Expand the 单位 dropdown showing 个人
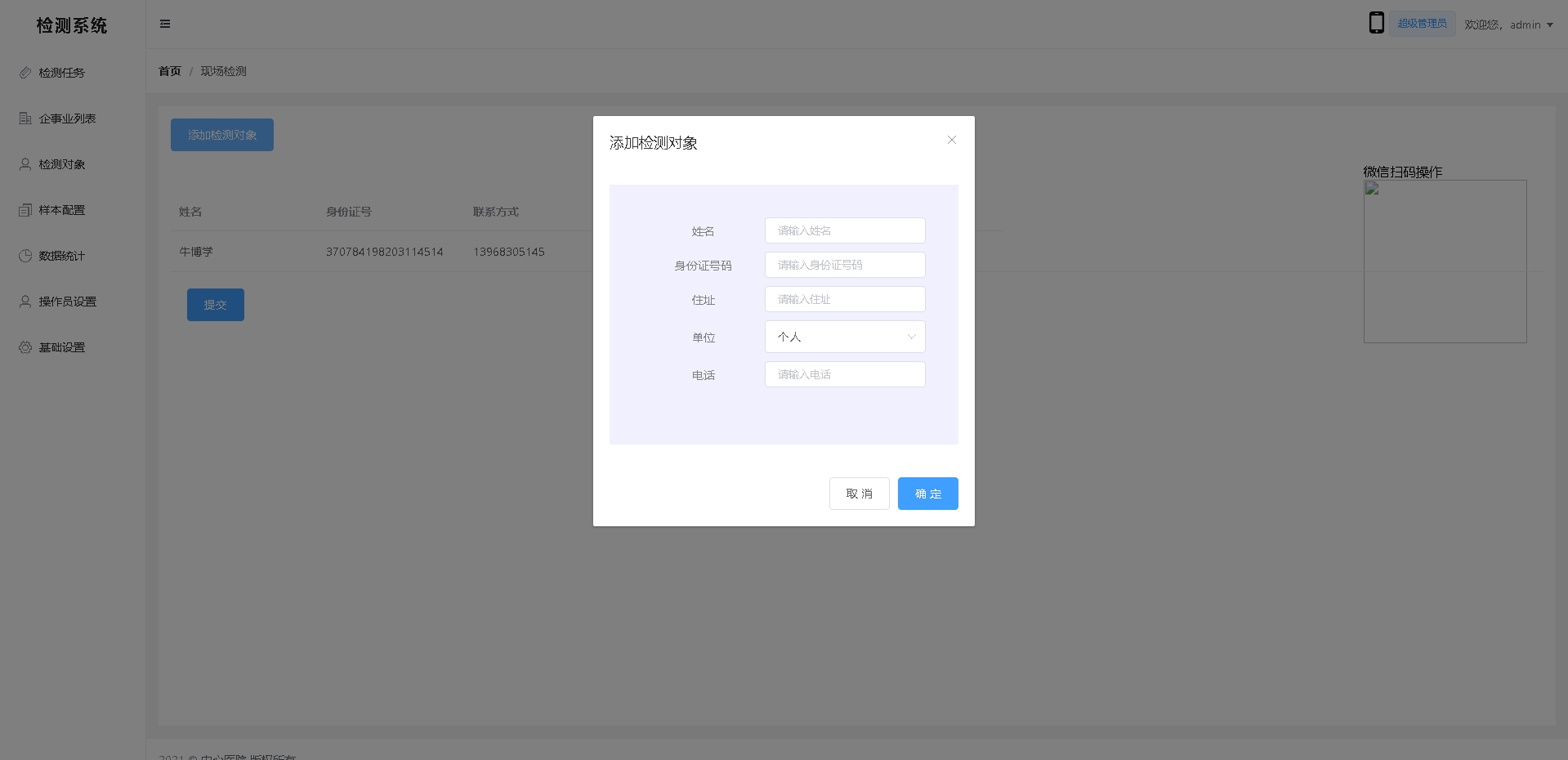Screen dimensions: 1568x760 (x=845, y=337)
